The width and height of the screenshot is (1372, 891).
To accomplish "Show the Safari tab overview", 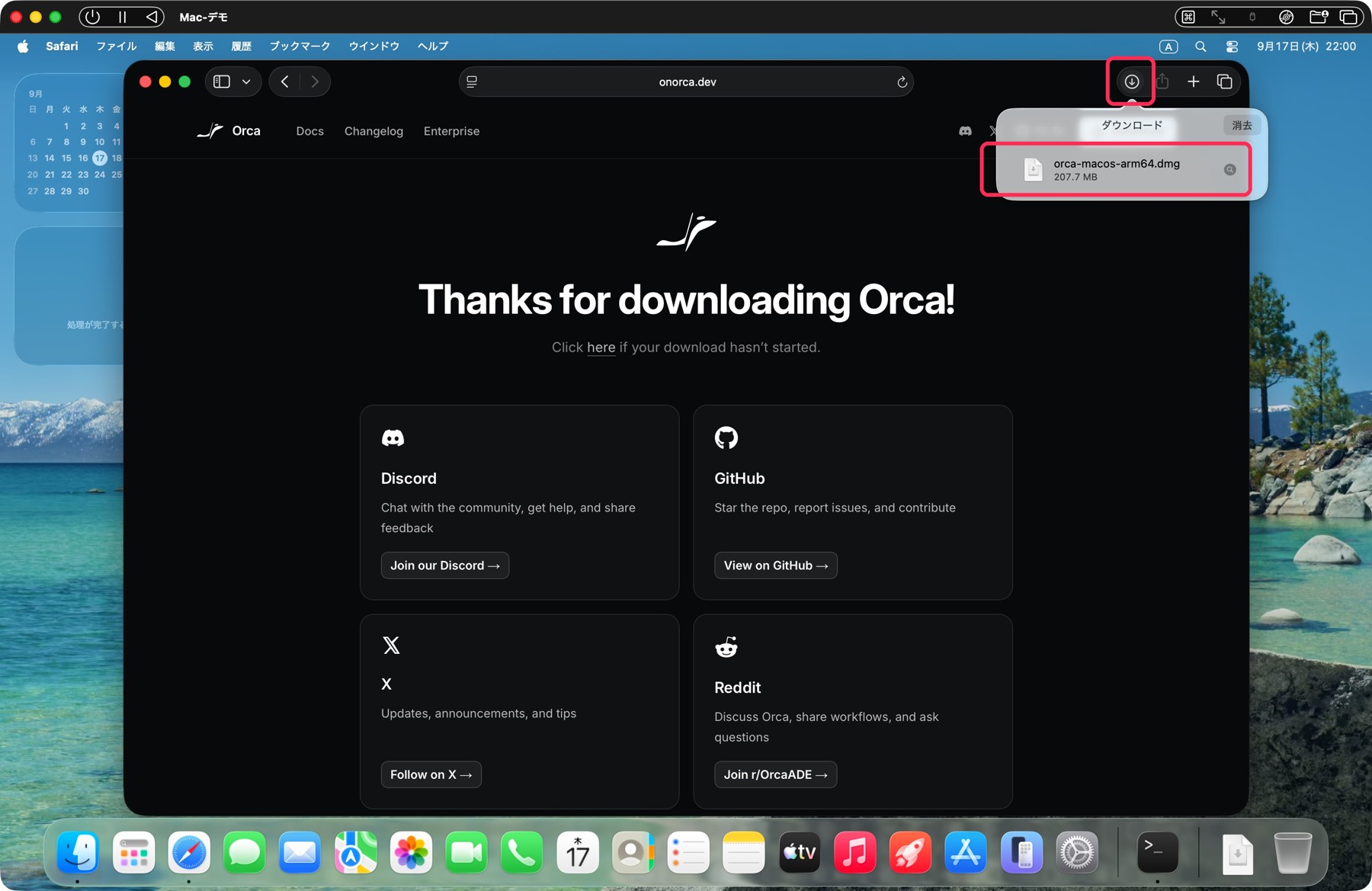I will tap(1225, 82).
